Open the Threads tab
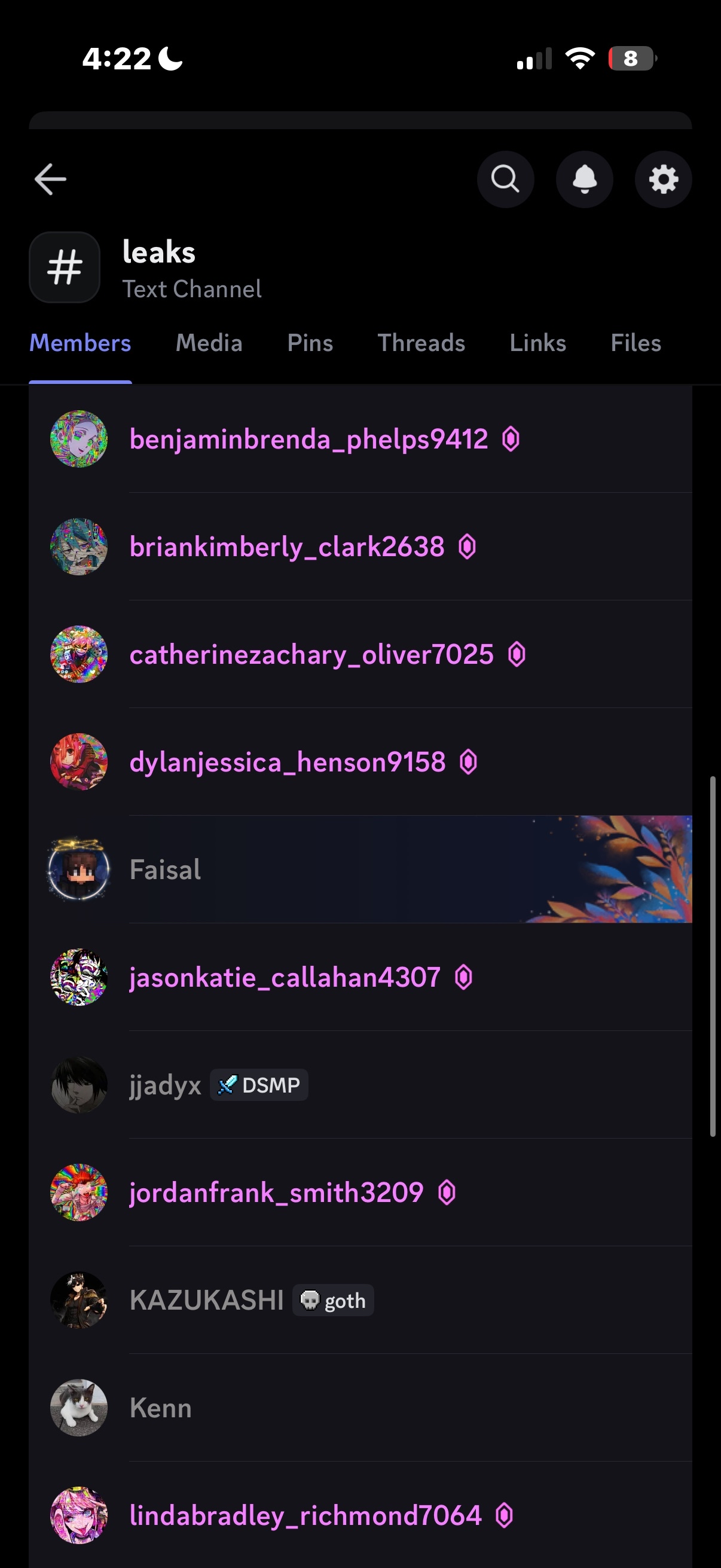721x1568 pixels. click(421, 343)
